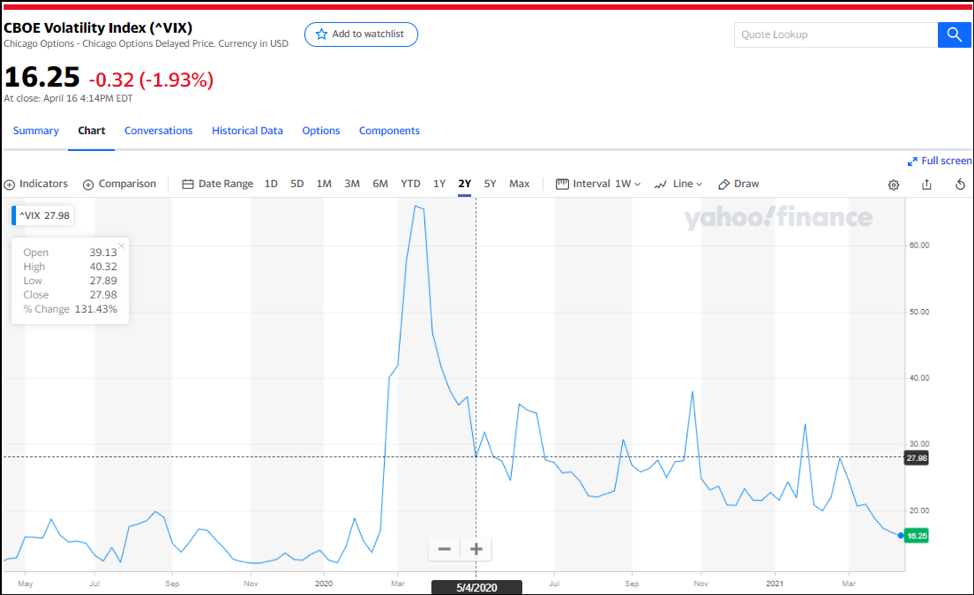
Task: Reset the chart with the reset arrow icon
Action: point(960,184)
